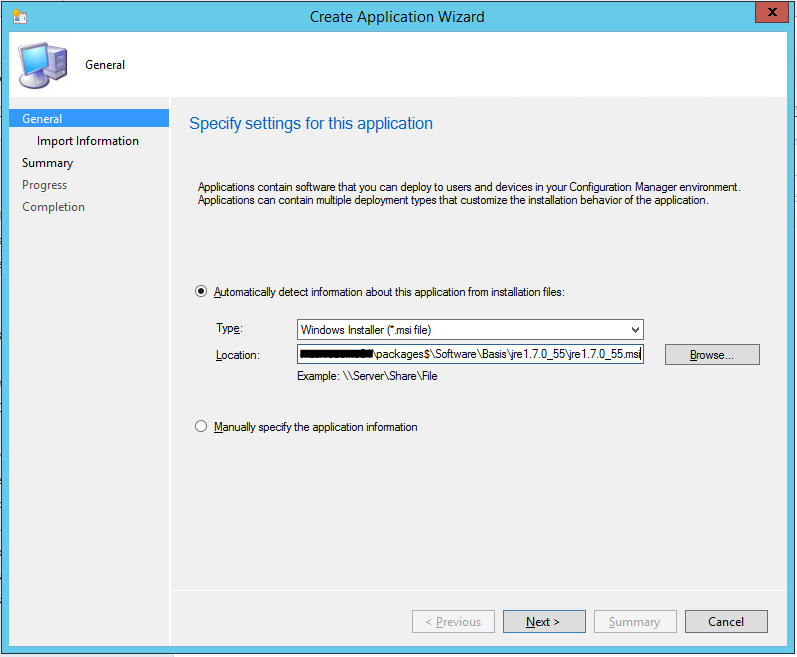Open the Summary step in the sidebar
The width and height of the screenshot is (797, 657).
coord(47,163)
